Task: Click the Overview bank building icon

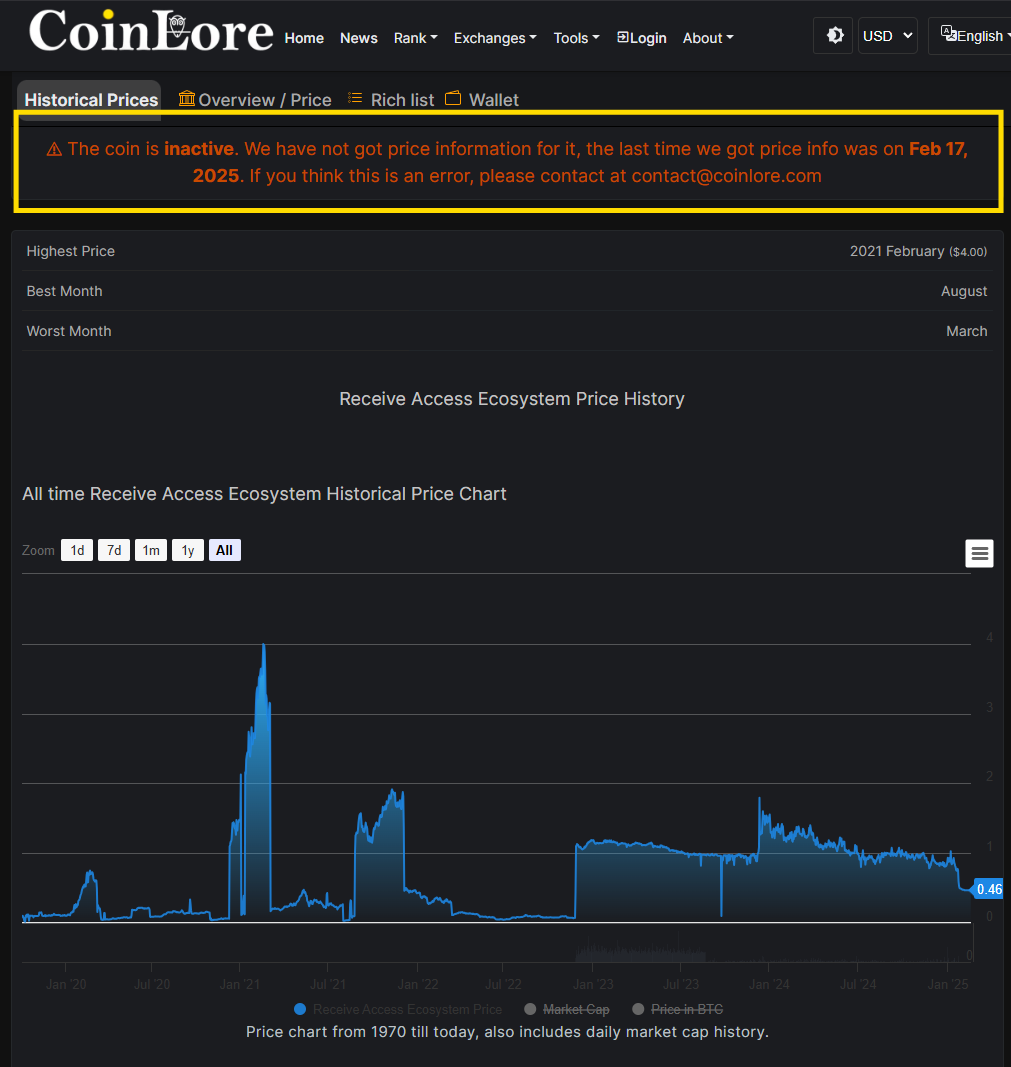Action: point(186,98)
